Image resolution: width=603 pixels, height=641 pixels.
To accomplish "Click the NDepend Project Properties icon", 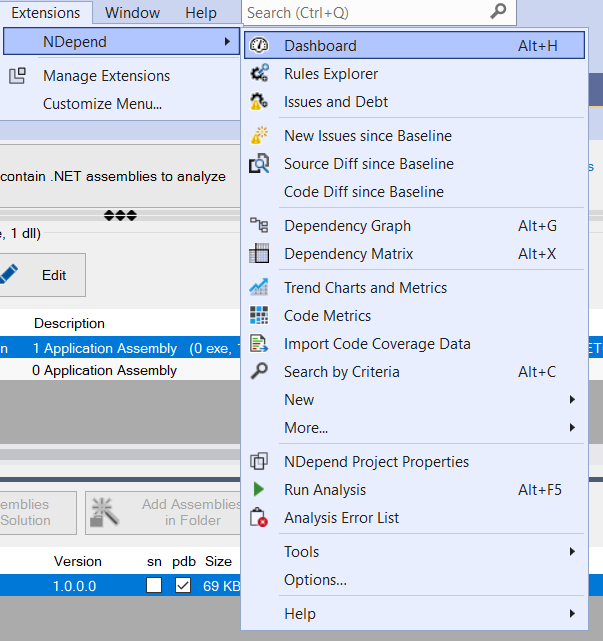I will (x=259, y=462).
